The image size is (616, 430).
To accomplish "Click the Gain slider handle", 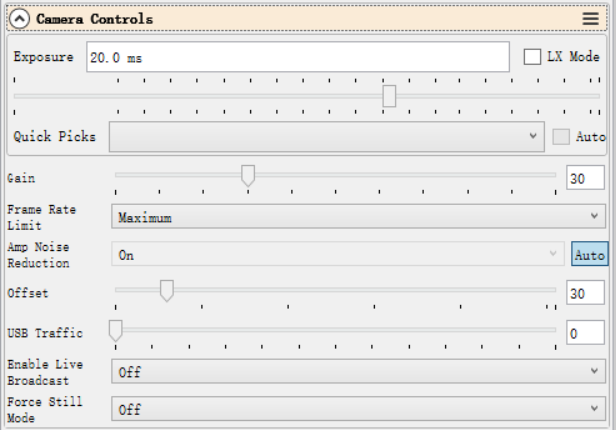I will [248, 175].
